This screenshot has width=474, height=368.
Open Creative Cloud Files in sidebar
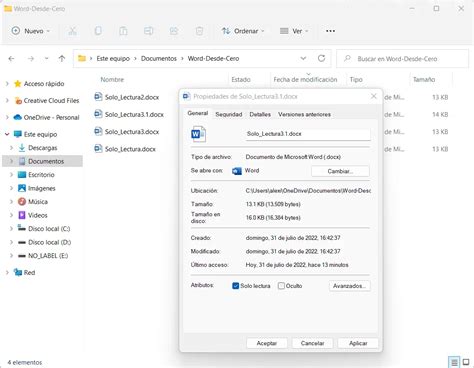point(51,101)
